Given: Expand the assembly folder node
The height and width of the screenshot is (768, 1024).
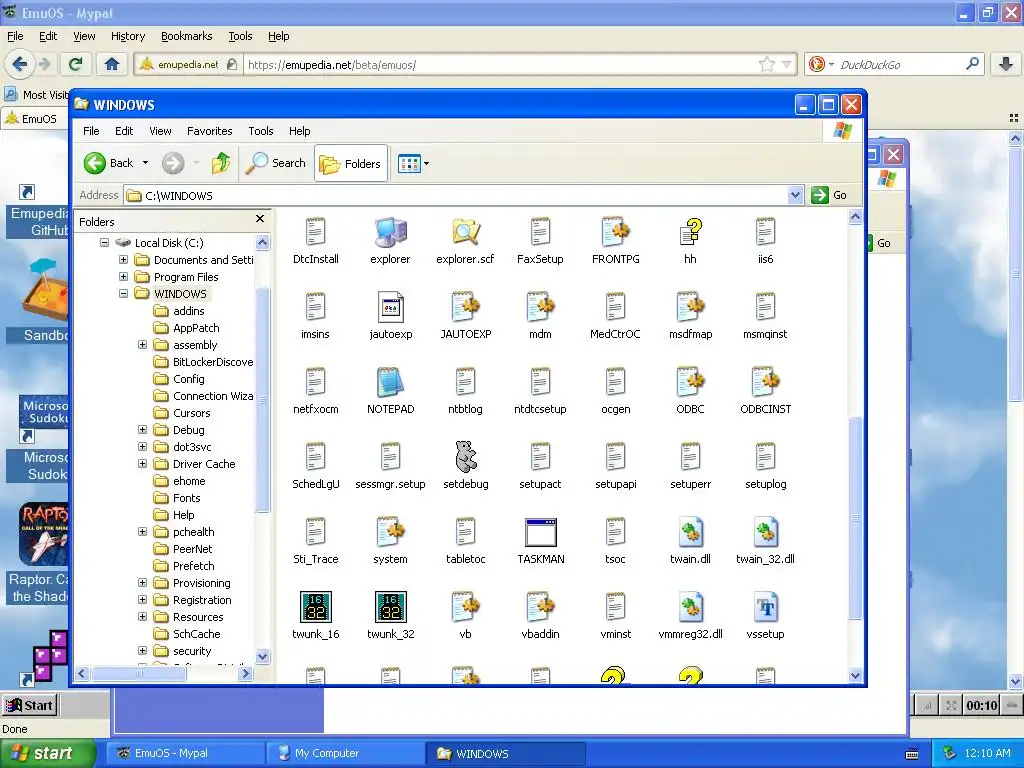Looking at the screenshot, I should (x=142, y=344).
